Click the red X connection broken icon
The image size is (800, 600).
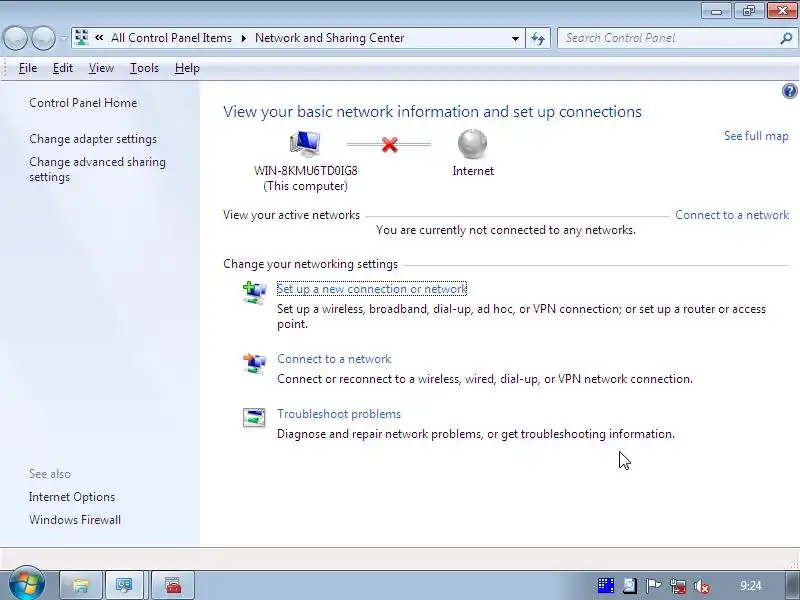coord(389,144)
